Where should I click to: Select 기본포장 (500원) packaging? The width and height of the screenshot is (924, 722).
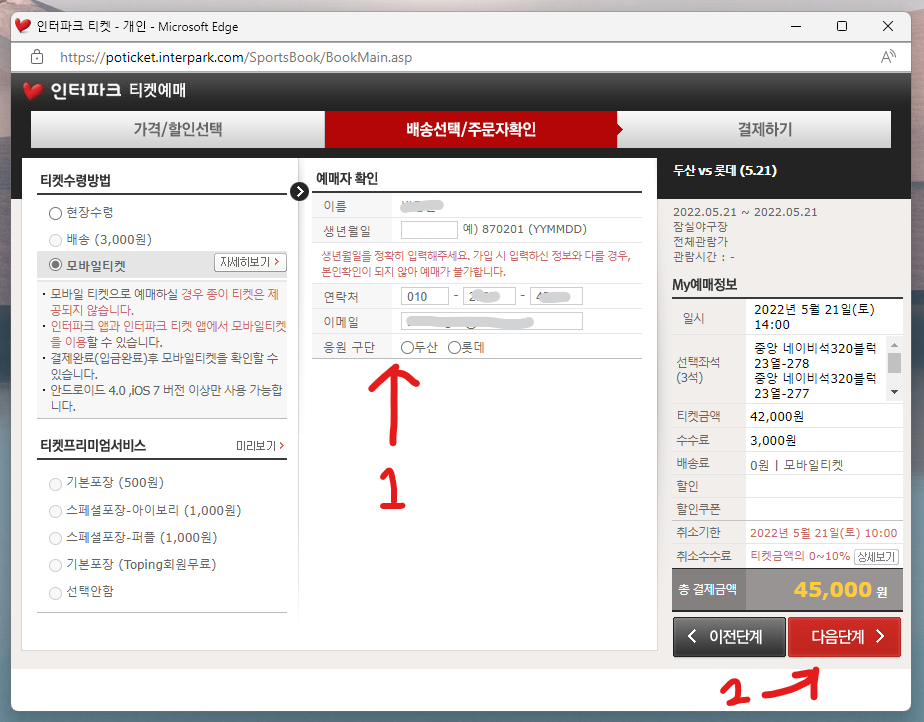point(55,484)
